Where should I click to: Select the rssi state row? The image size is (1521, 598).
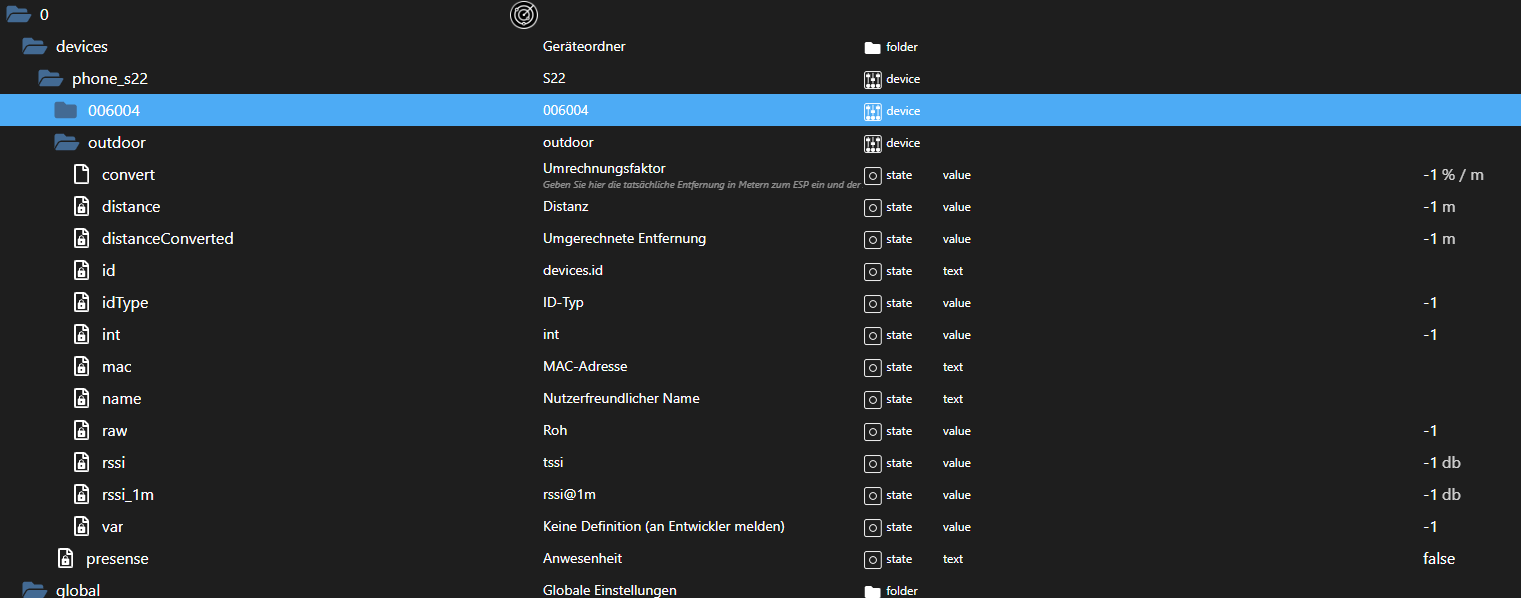[x=113, y=462]
